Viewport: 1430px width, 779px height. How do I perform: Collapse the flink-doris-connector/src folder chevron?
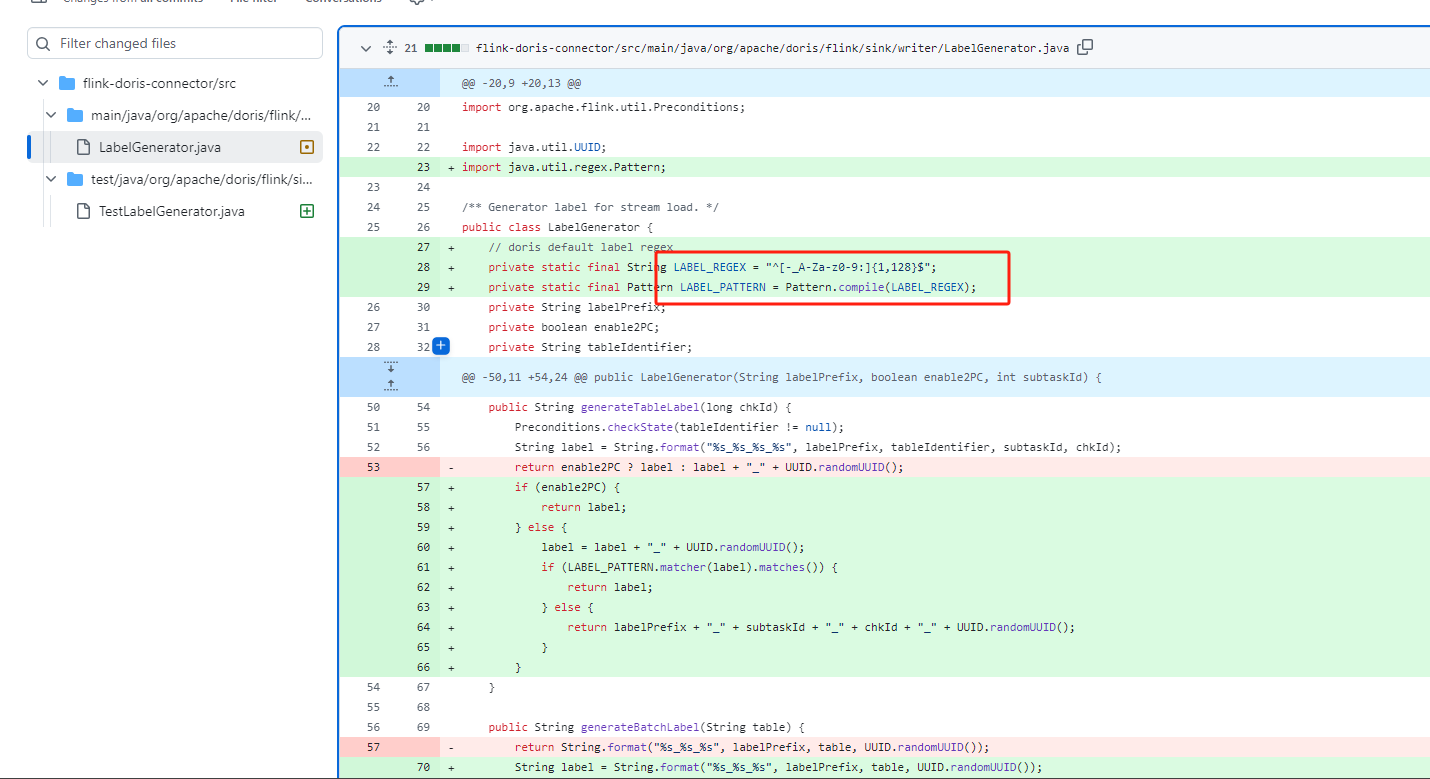42,83
